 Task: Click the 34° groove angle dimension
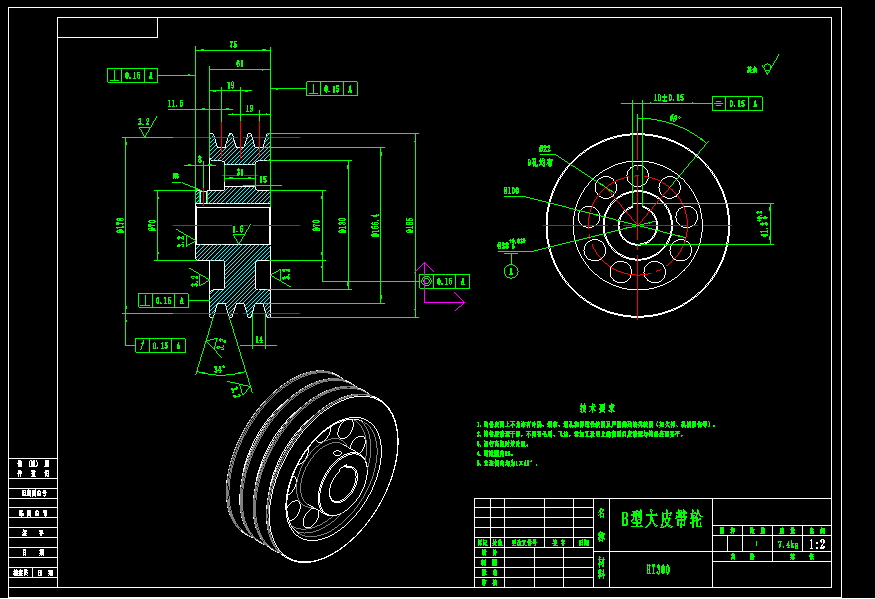[218, 370]
